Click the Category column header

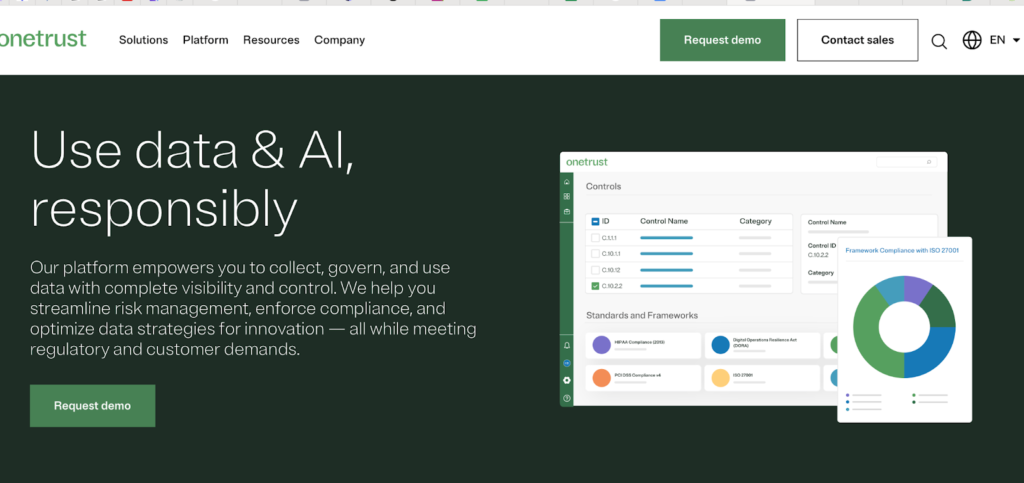tap(756, 221)
